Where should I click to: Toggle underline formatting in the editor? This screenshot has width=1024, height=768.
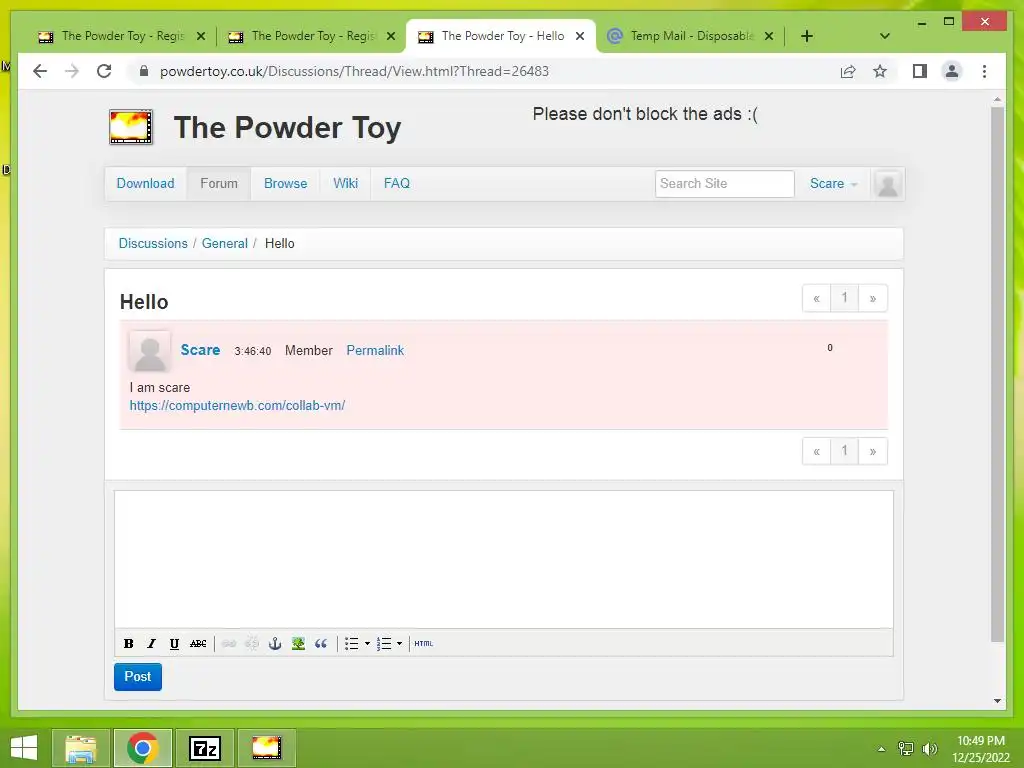coord(174,643)
